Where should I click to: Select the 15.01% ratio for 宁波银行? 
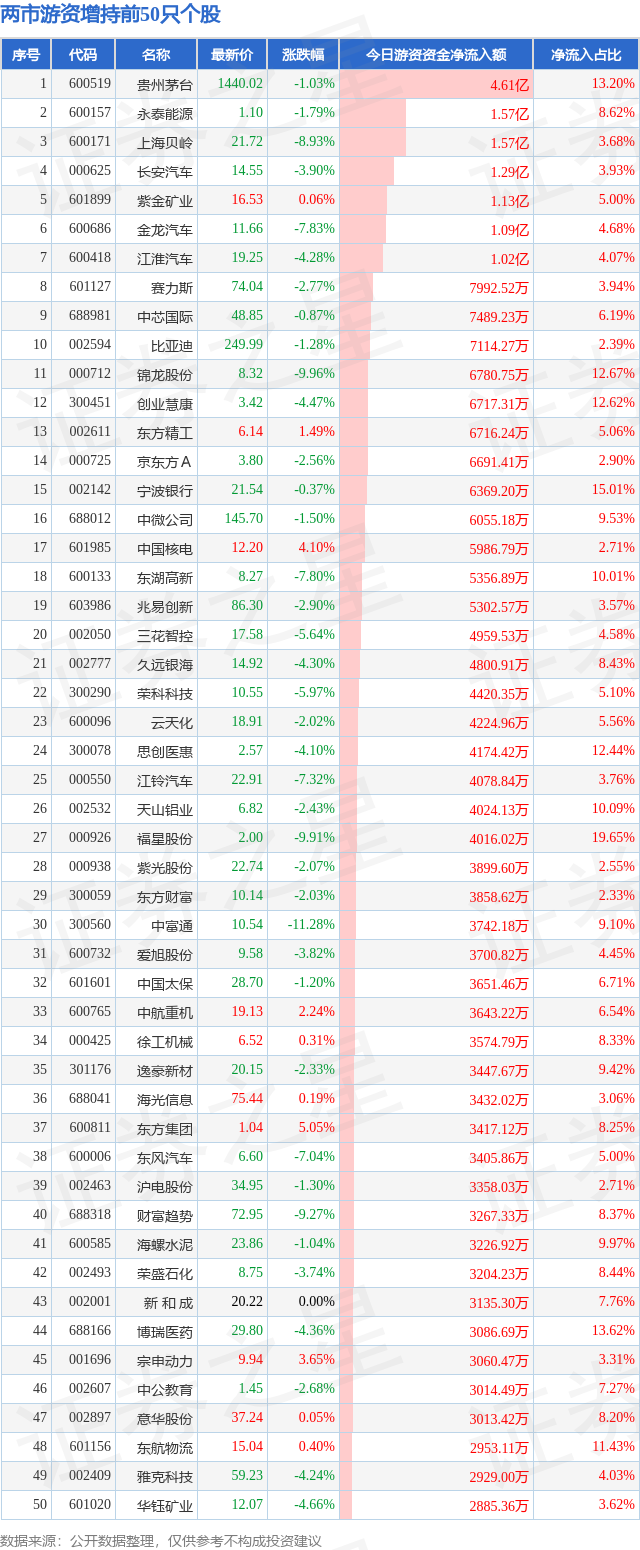click(x=613, y=490)
